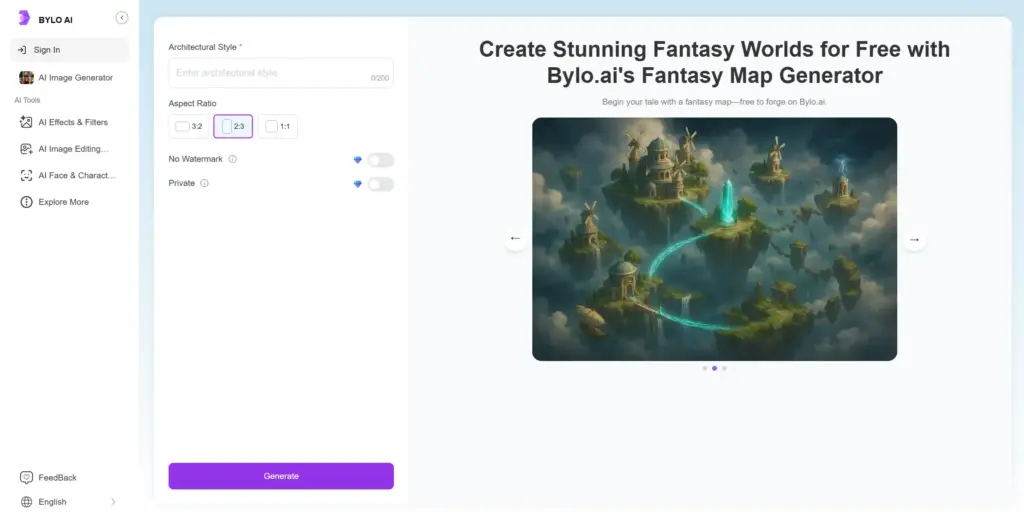Click the AI Face & Character icon
The height and width of the screenshot is (522, 1024).
click(26, 176)
